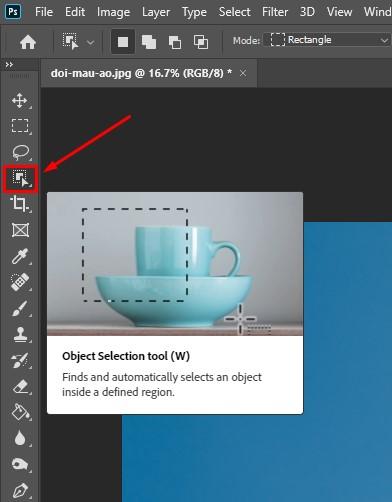The image size is (392, 502).
Task: Open the Edit menu
Action: (x=75, y=12)
